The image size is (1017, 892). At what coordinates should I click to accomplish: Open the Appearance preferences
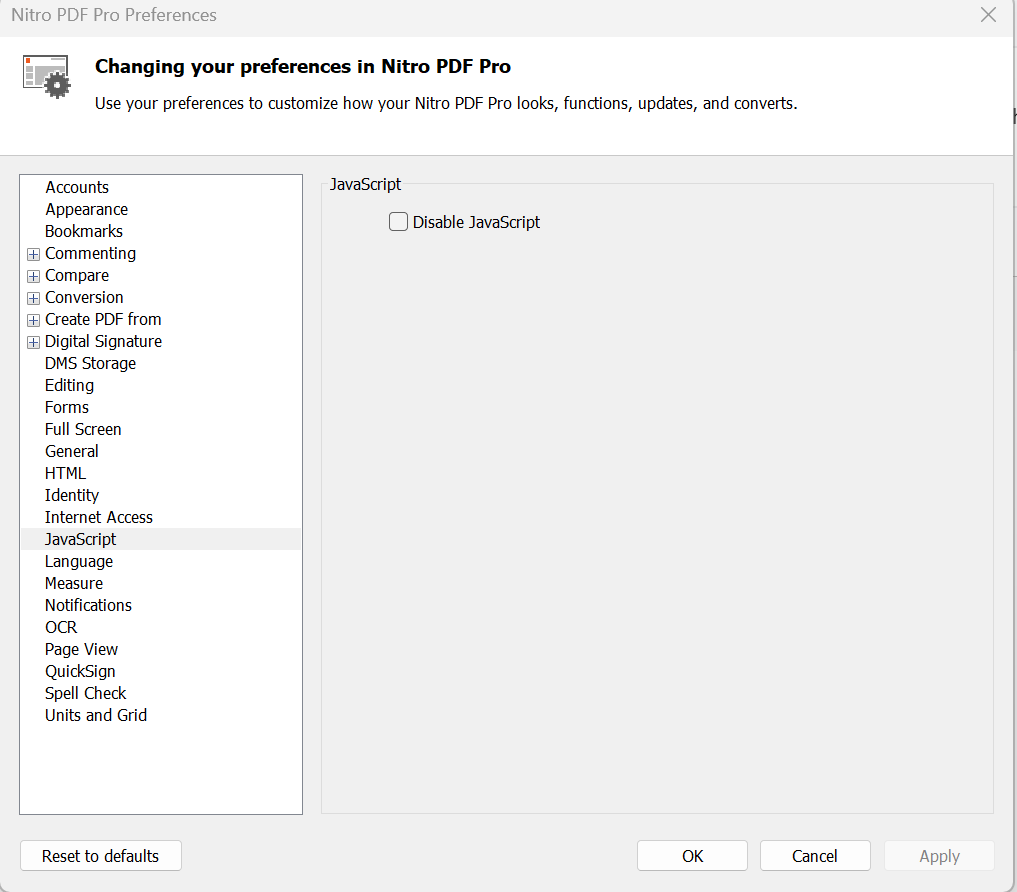click(x=86, y=210)
